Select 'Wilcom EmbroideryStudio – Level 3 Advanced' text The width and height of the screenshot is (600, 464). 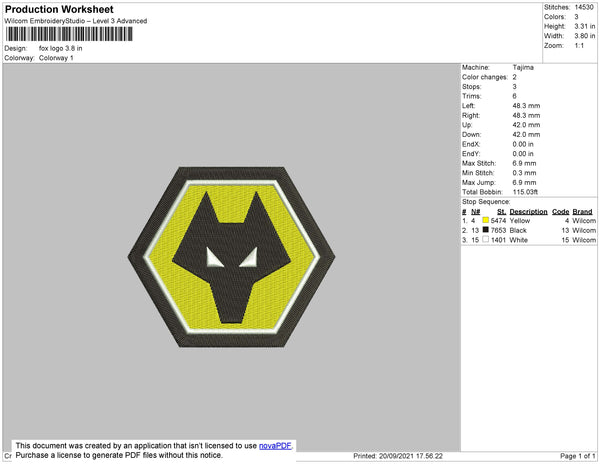click(x=76, y=21)
